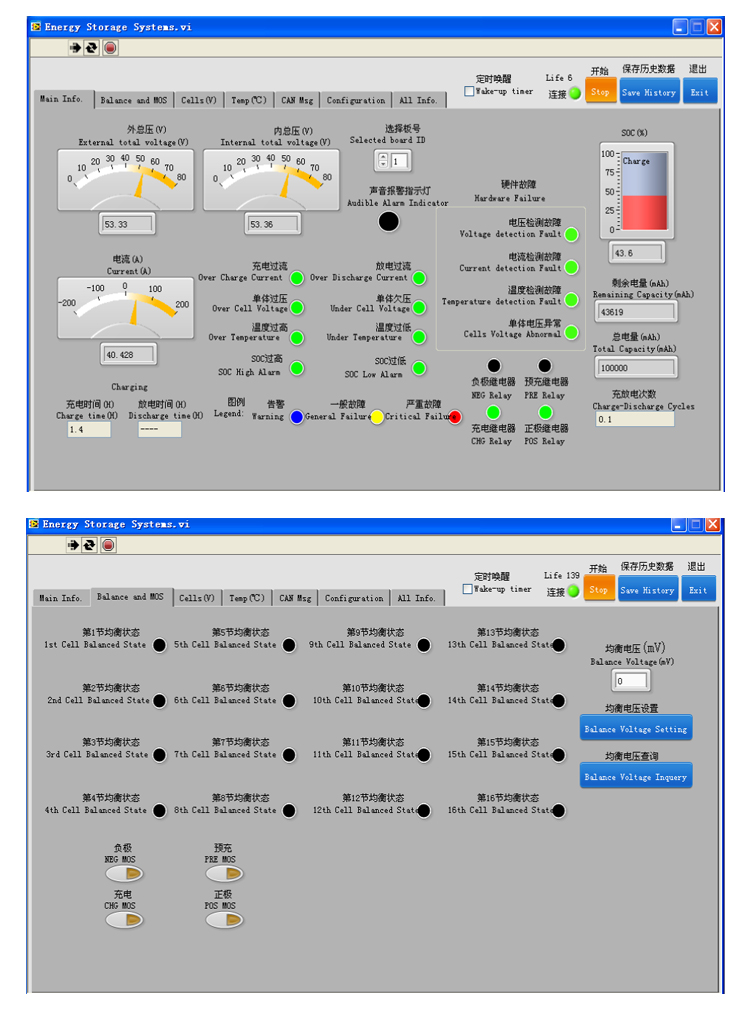Toggle the NEG MOS switch
Image resolution: width=750 pixels, height=1012 pixels.
[x=125, y=874]
